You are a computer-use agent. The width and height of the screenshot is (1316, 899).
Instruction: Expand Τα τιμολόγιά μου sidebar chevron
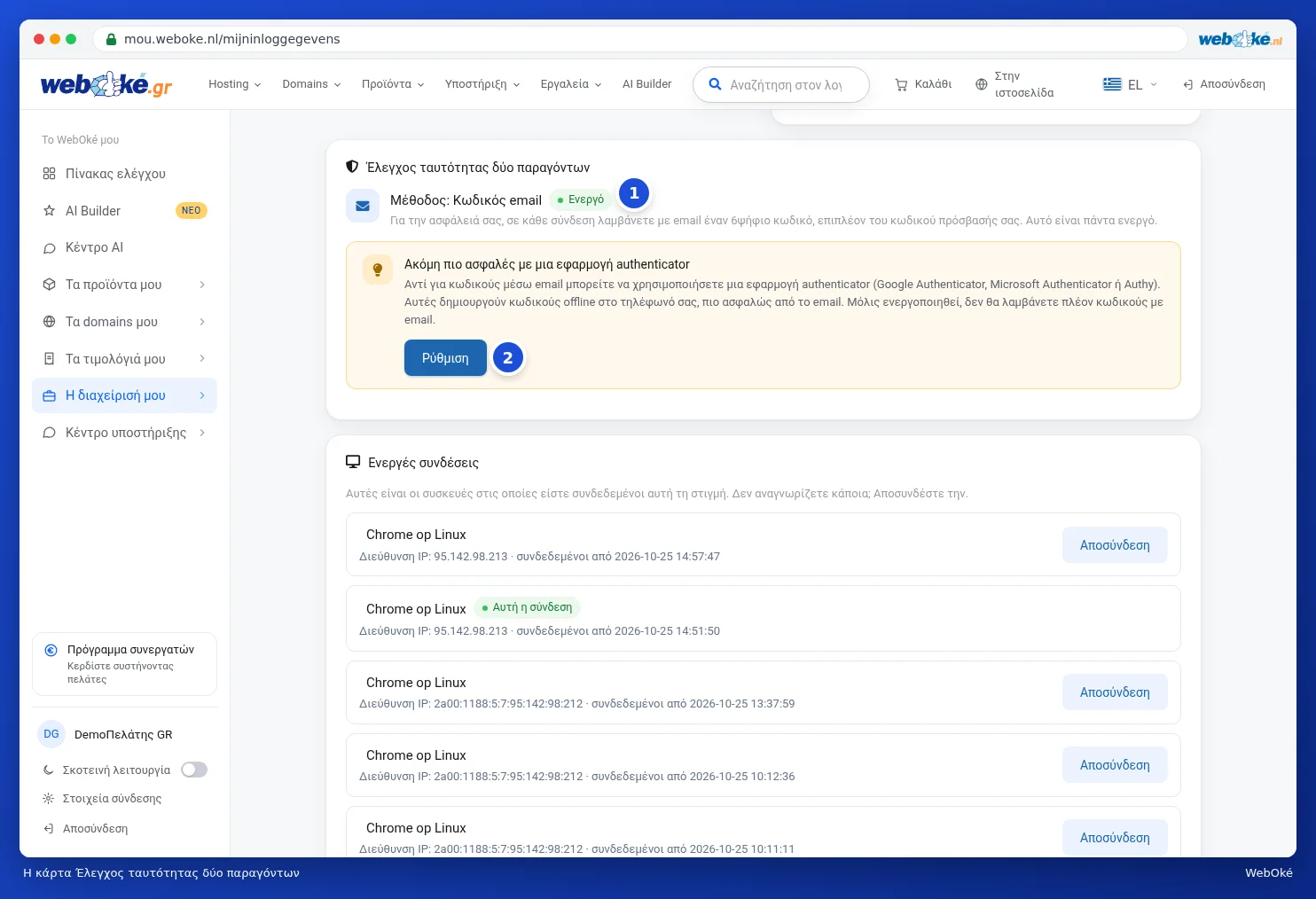tap(202, 358)
